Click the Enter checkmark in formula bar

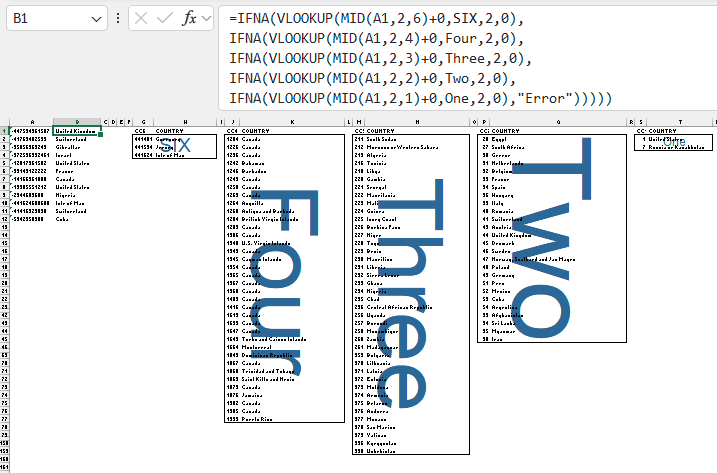(x=164, y=18)
